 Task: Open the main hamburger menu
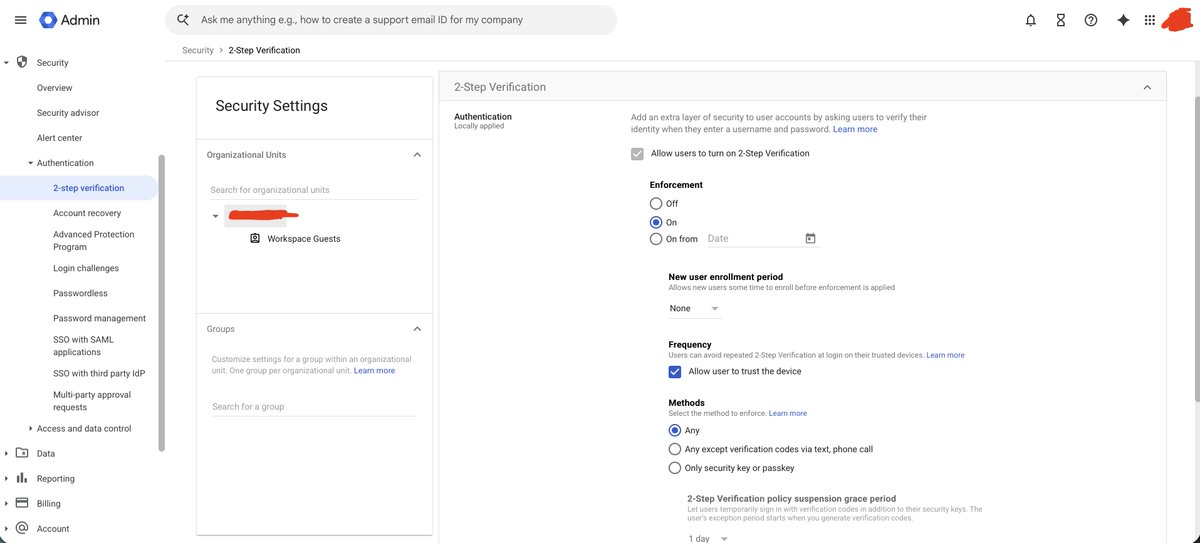pos(20,20)
